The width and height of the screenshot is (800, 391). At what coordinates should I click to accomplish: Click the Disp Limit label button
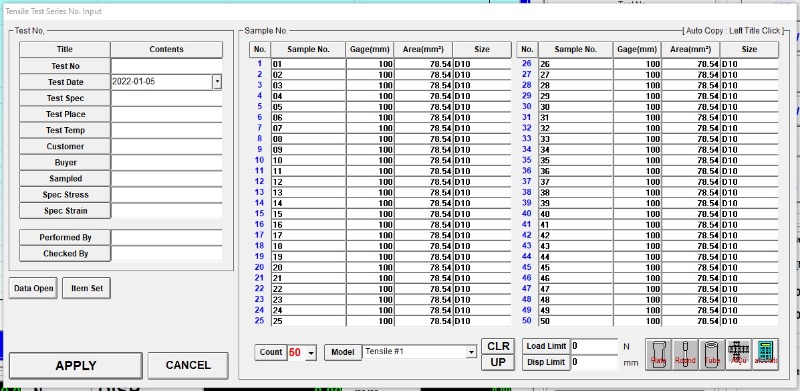coord(546,362)
